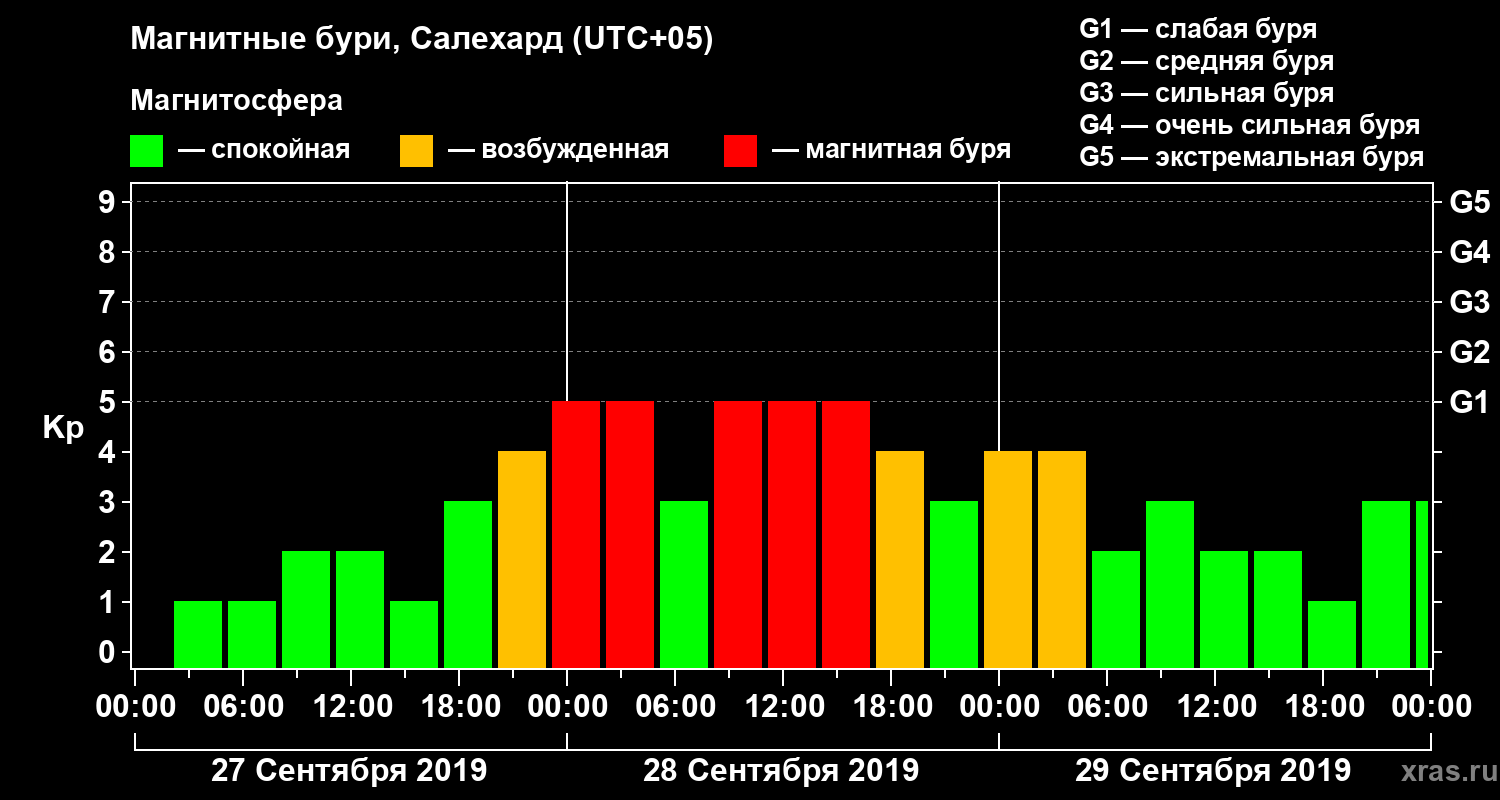
Task: Click the 'Kp' axis title
Action: [x=63, y=428]
